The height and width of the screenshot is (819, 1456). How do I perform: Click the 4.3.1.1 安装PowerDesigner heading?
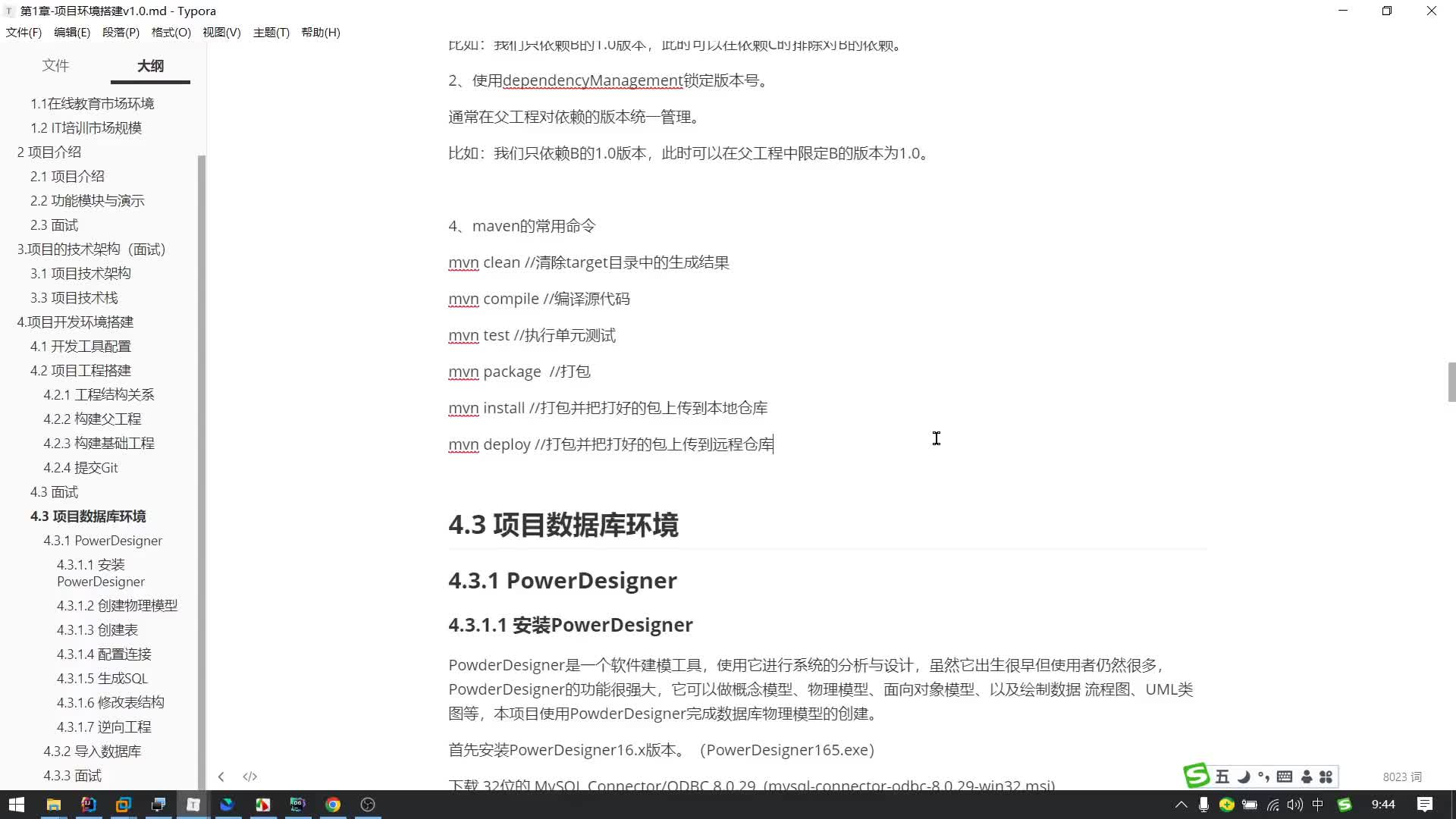tap(570, 625)
